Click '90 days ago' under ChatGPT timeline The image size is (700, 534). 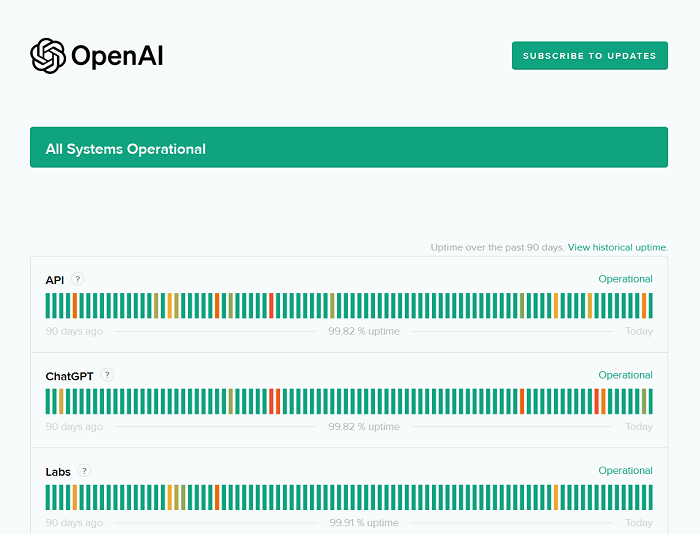[x=74, y=427]
